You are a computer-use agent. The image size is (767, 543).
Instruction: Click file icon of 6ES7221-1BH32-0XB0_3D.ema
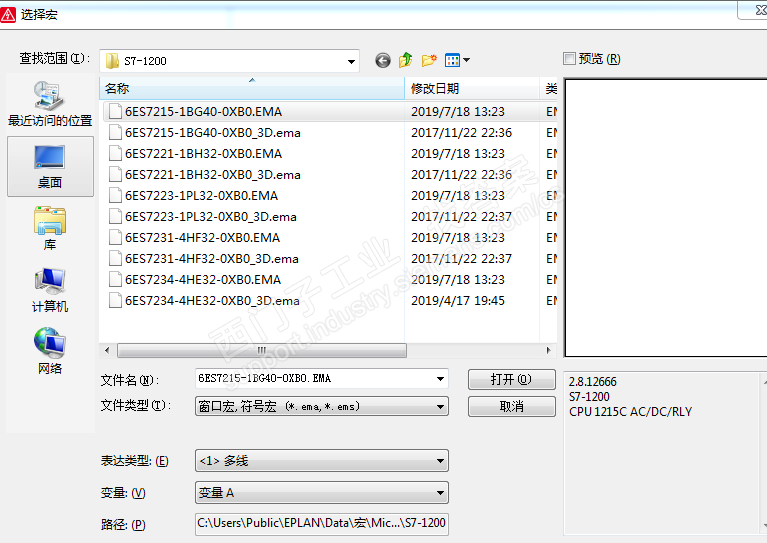(115, 175)
